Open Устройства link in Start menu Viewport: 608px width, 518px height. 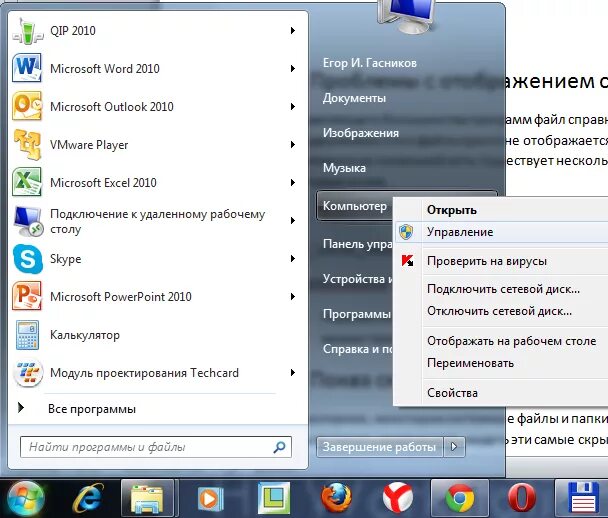357,279
